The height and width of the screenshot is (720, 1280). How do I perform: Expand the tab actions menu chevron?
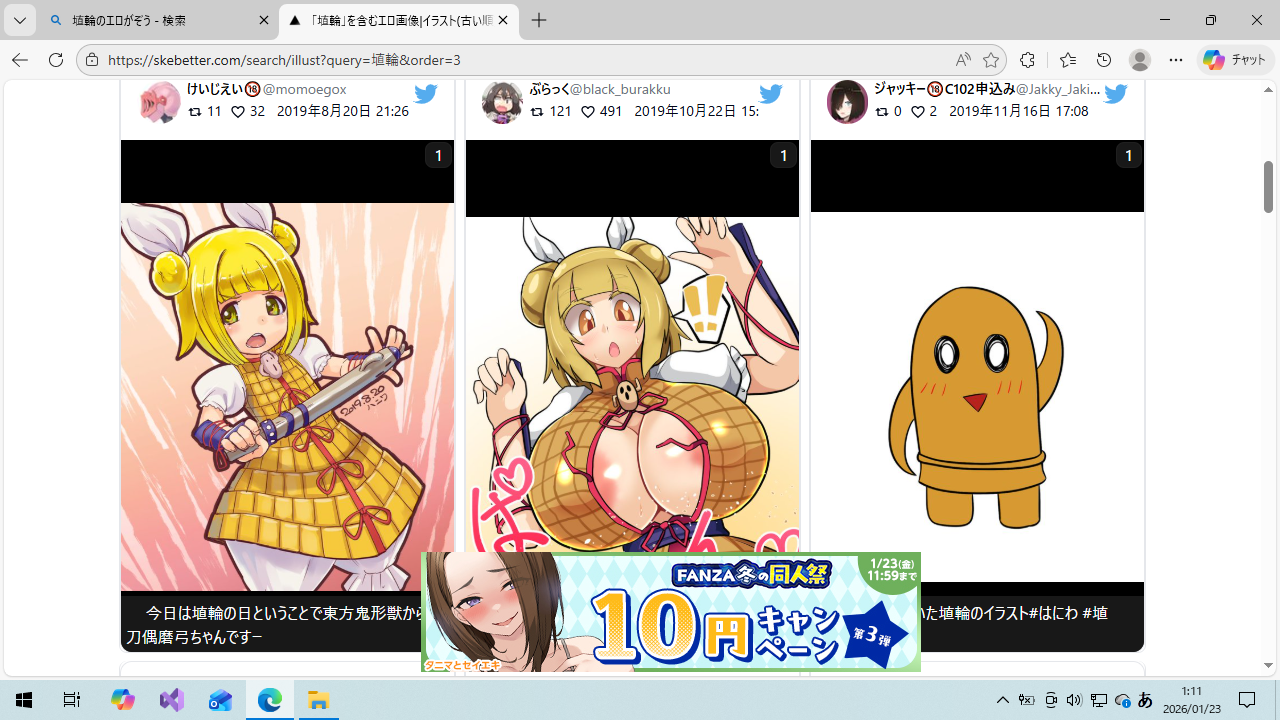point(19,21)
